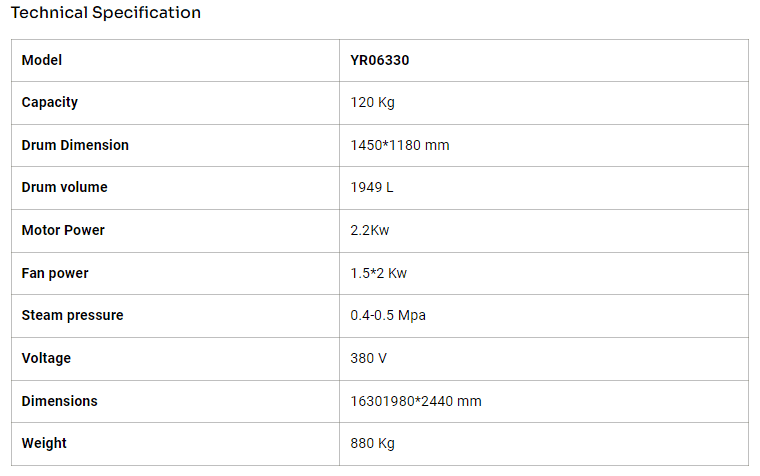760x476 pixels.
Task: Select the YR06330 model value
Action: [x=380, y=60]
